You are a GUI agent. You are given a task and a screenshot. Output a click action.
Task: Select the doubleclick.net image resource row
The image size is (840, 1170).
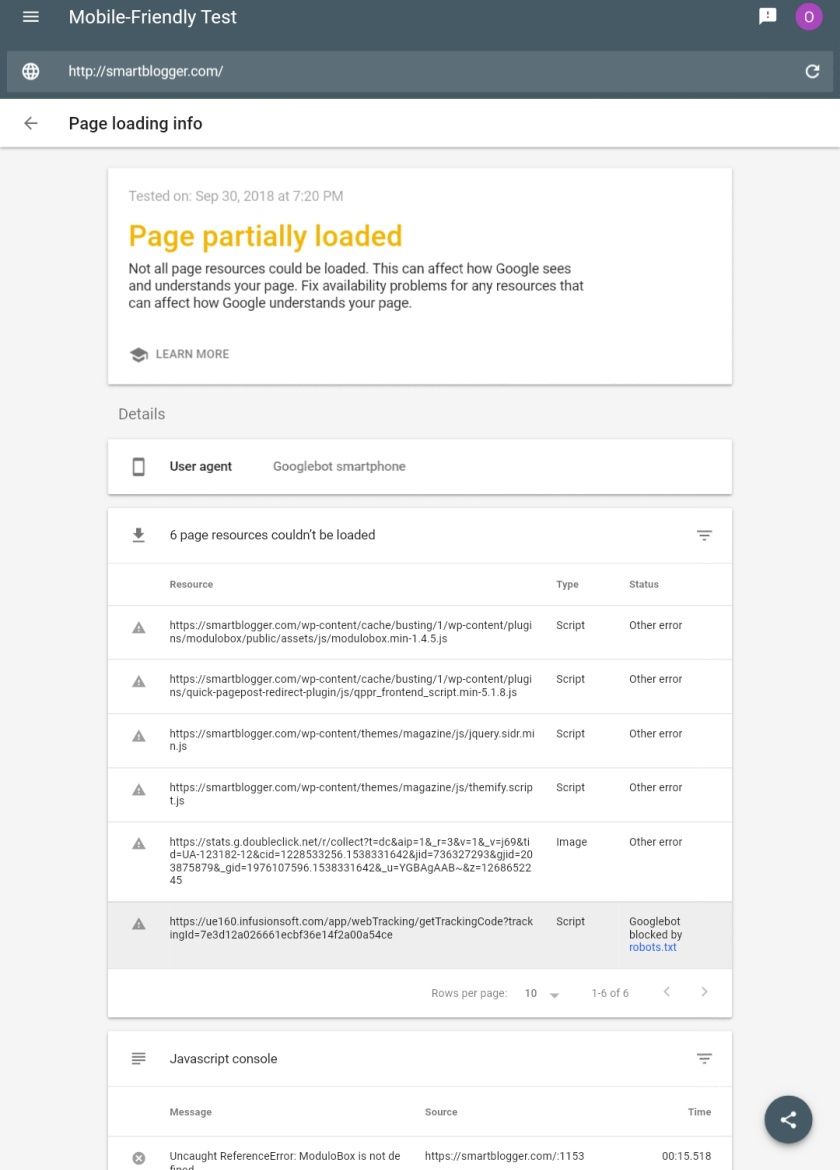tap(420, 861)
